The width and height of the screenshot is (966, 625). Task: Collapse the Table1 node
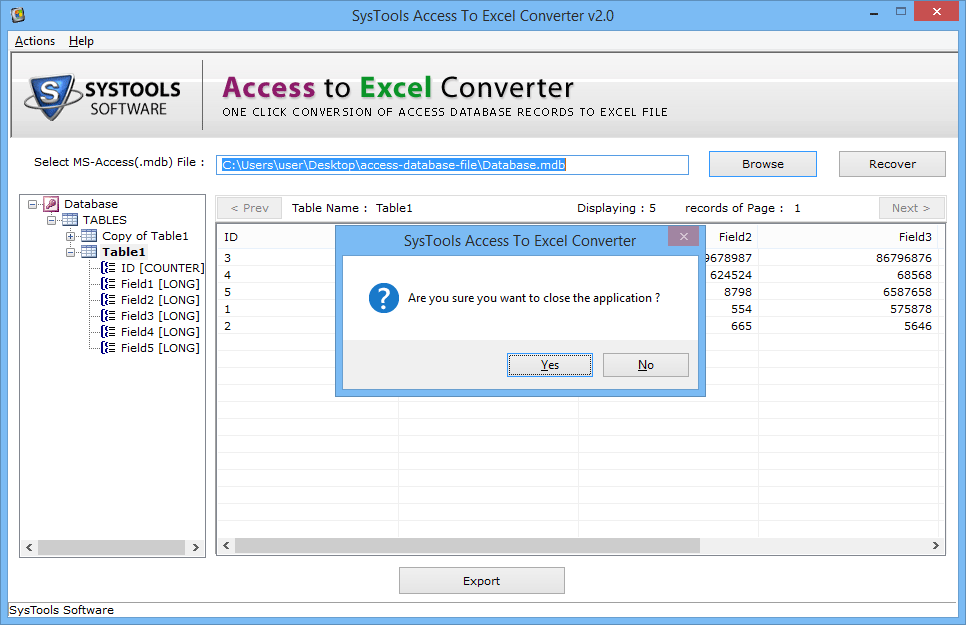(71, 252)
